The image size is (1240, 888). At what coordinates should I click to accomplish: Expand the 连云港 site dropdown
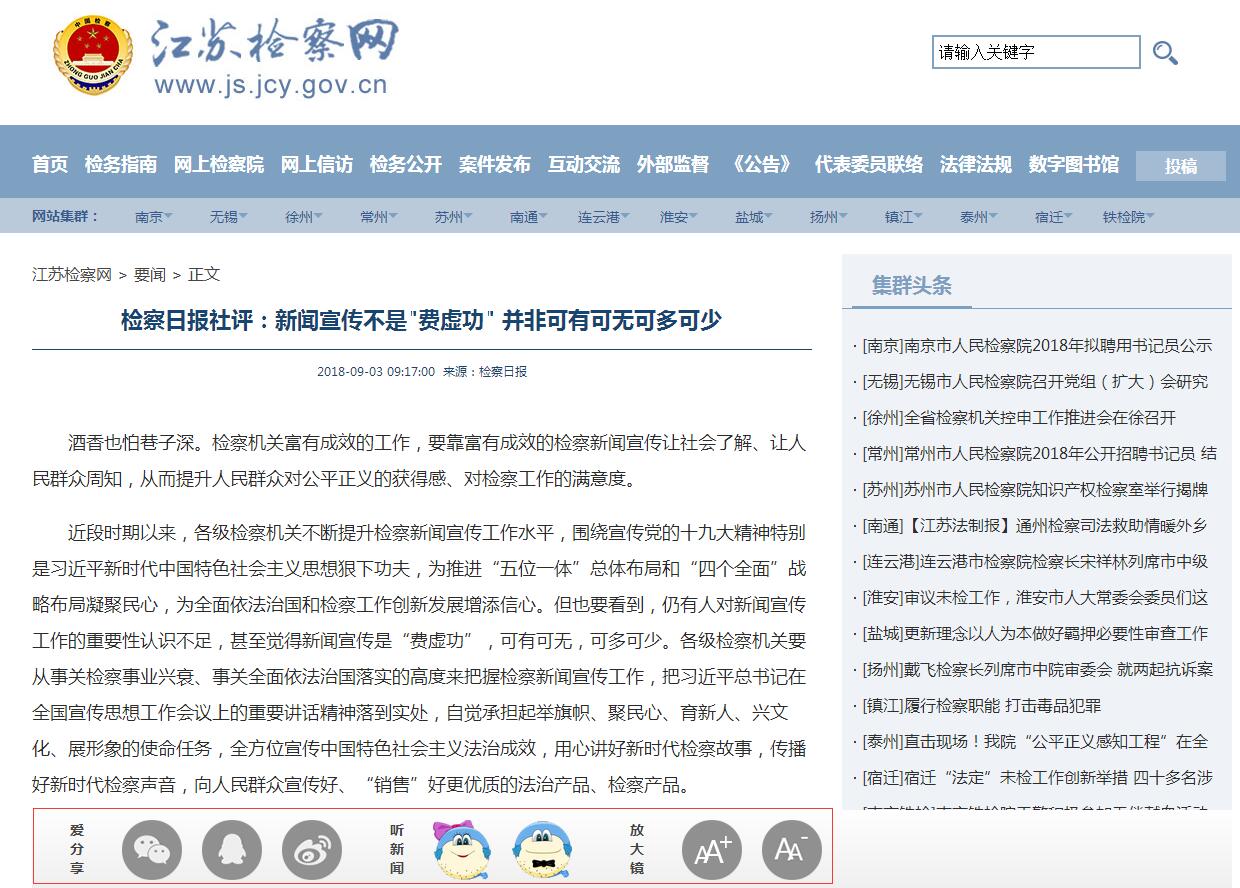605,216
